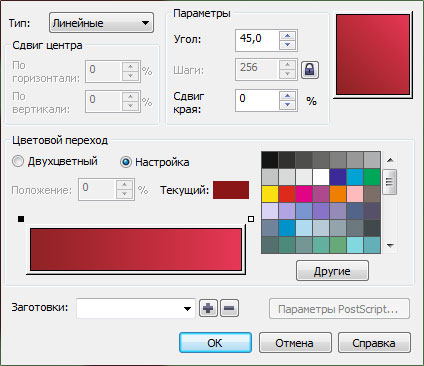424x366 pixels.
Task: Click the Шаги down arrow
Action: [287, 74]
